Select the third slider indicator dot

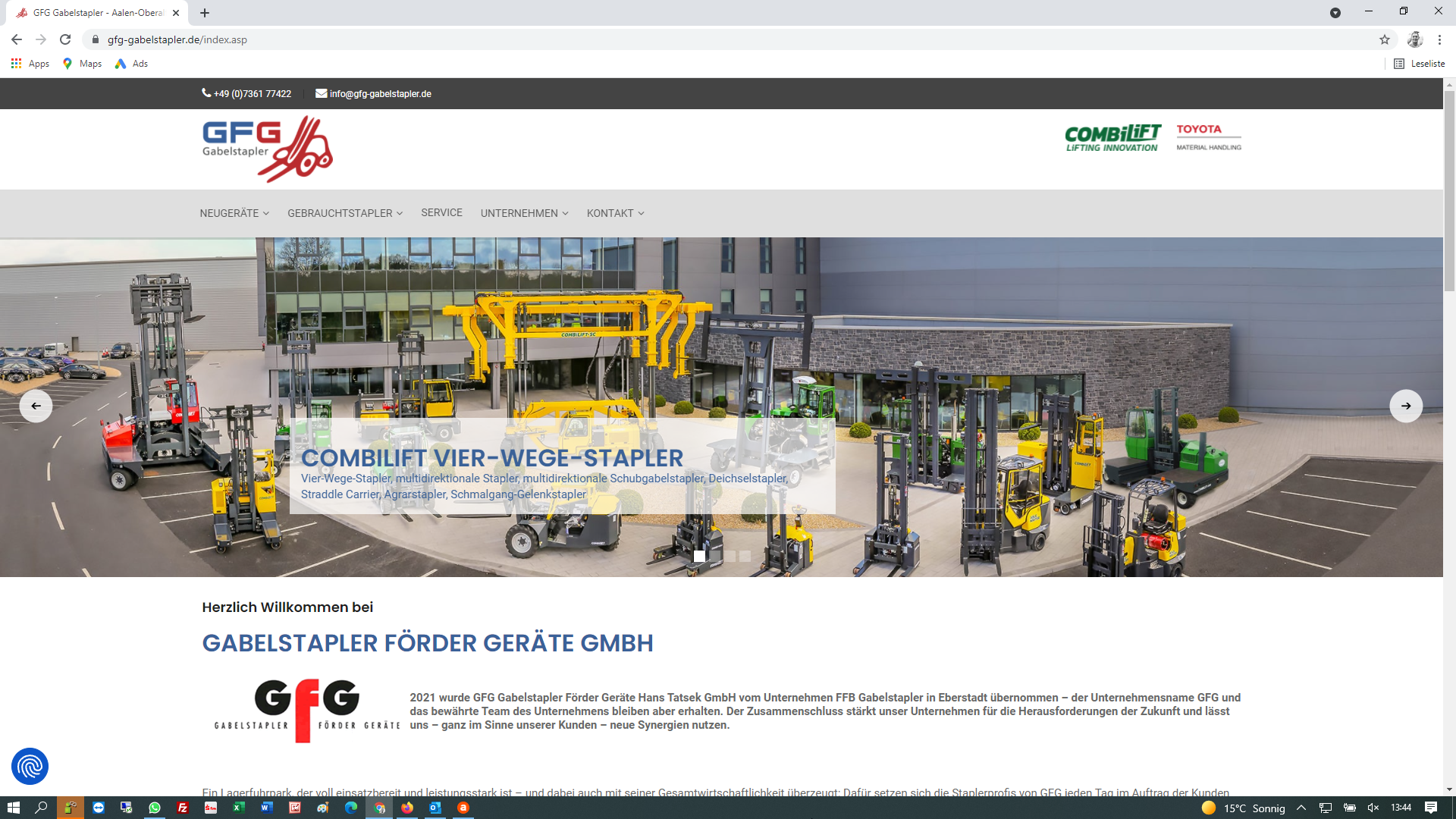pyautogui.click(x=730, y=556)
